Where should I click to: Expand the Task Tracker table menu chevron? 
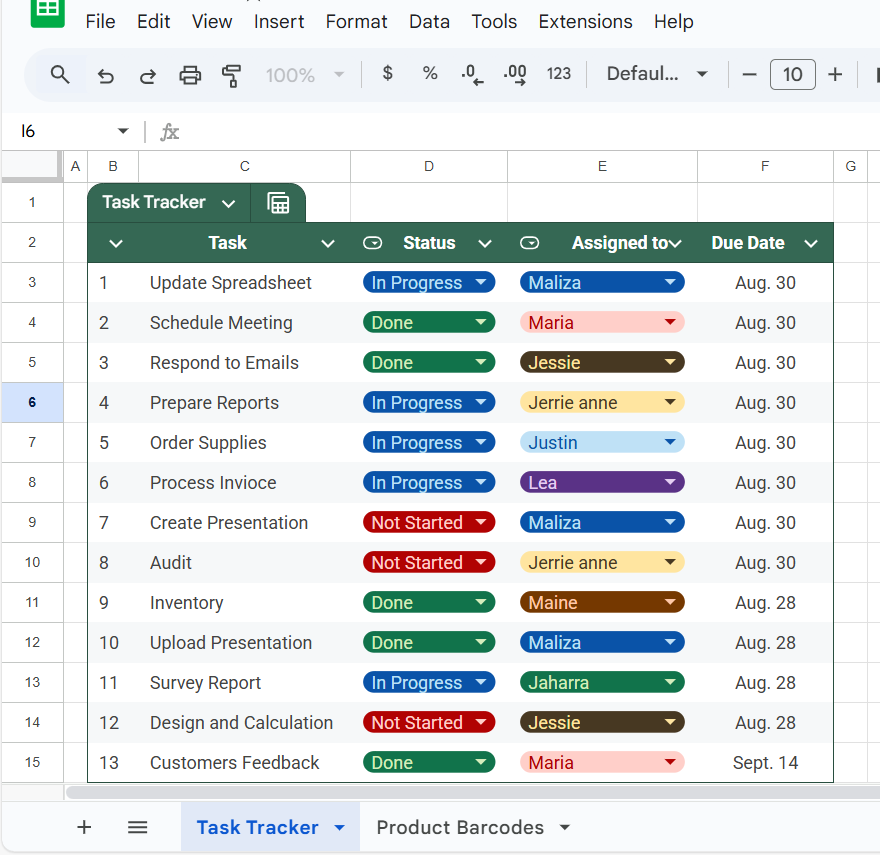click(228, 203)
